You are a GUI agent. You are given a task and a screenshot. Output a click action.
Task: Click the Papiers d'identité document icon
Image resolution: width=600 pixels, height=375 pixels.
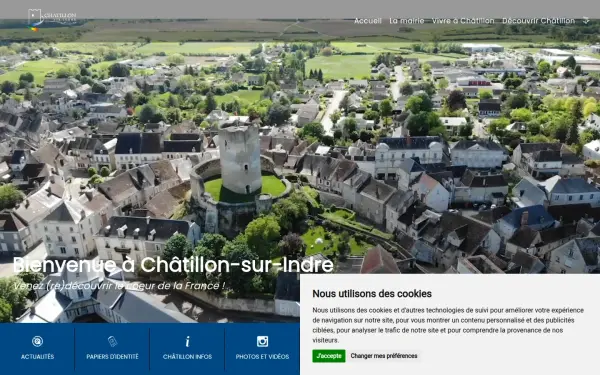click(x=112, y=341)
